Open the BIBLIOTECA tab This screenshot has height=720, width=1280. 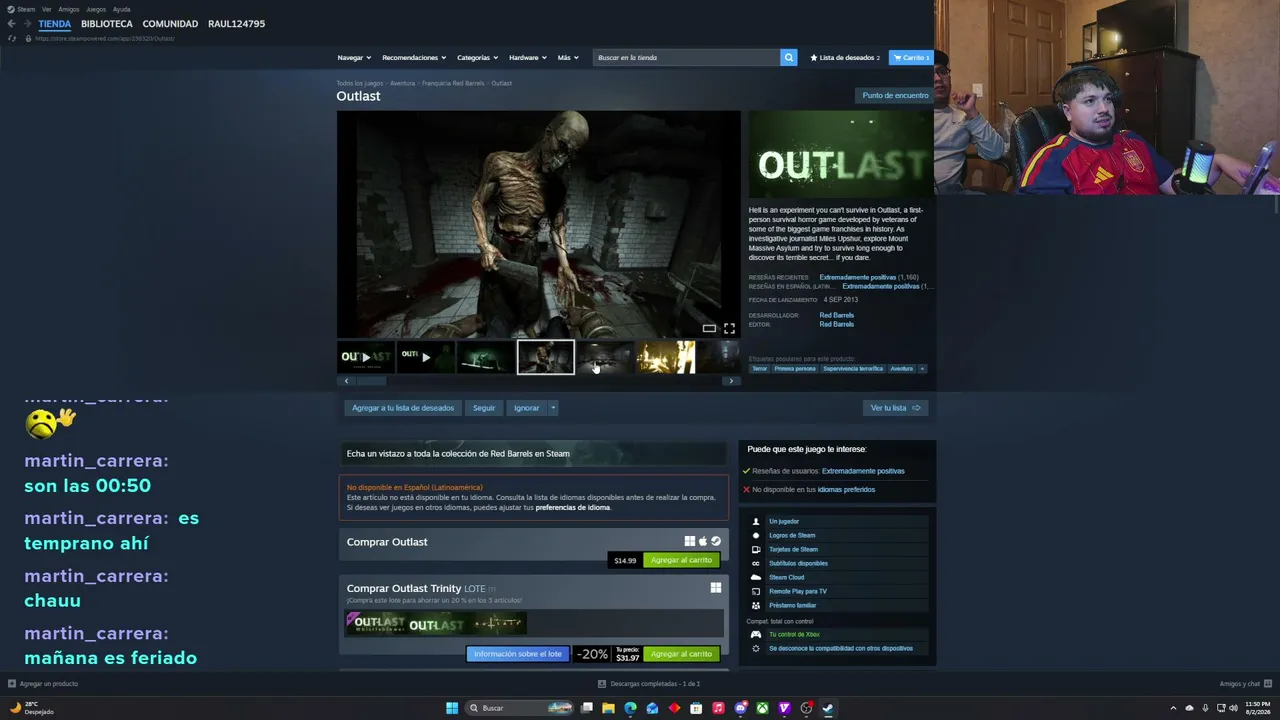[107, 24]
